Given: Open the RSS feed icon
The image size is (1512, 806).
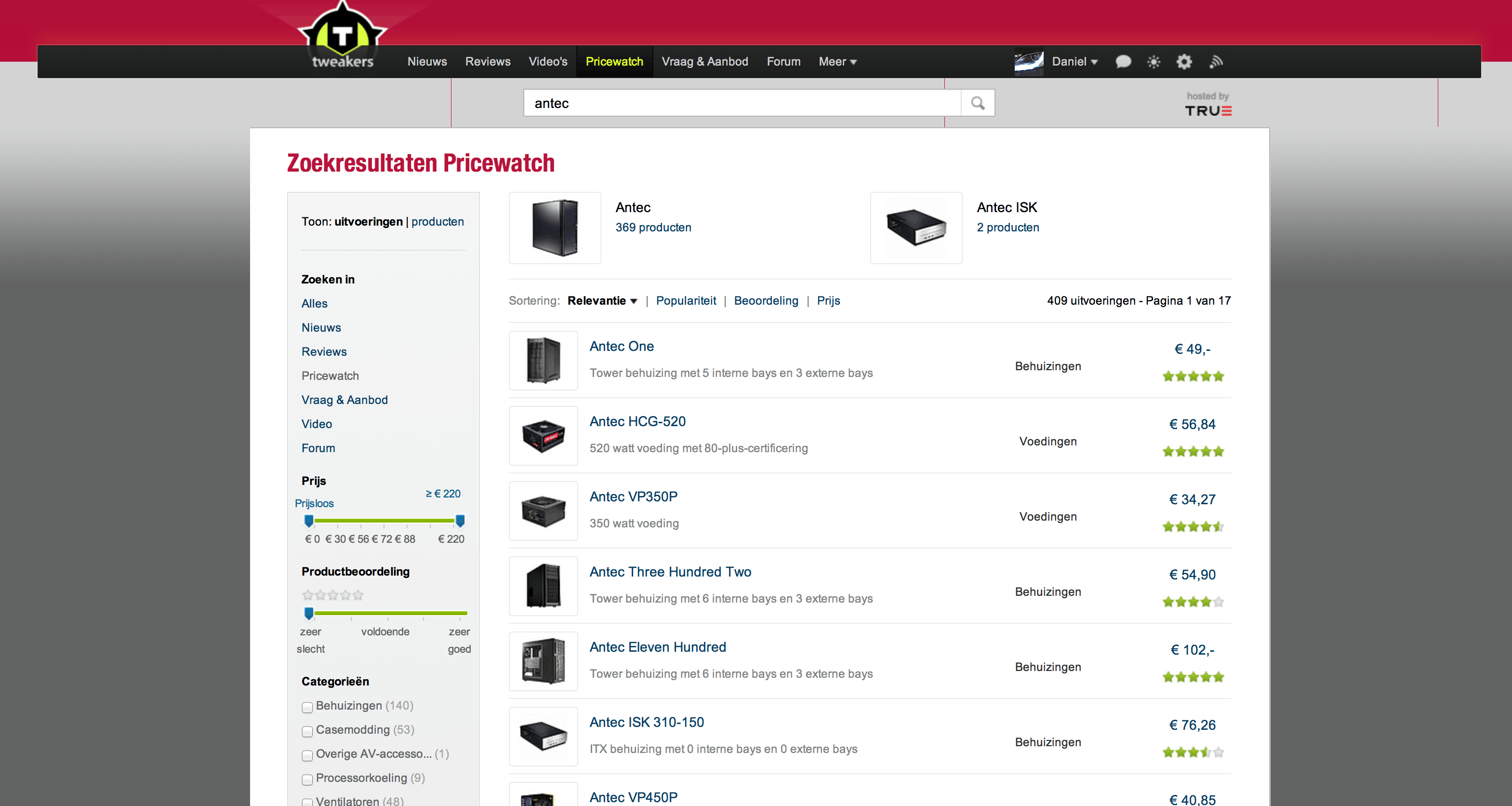Looking at the screenshot, I should (1216, 62).
